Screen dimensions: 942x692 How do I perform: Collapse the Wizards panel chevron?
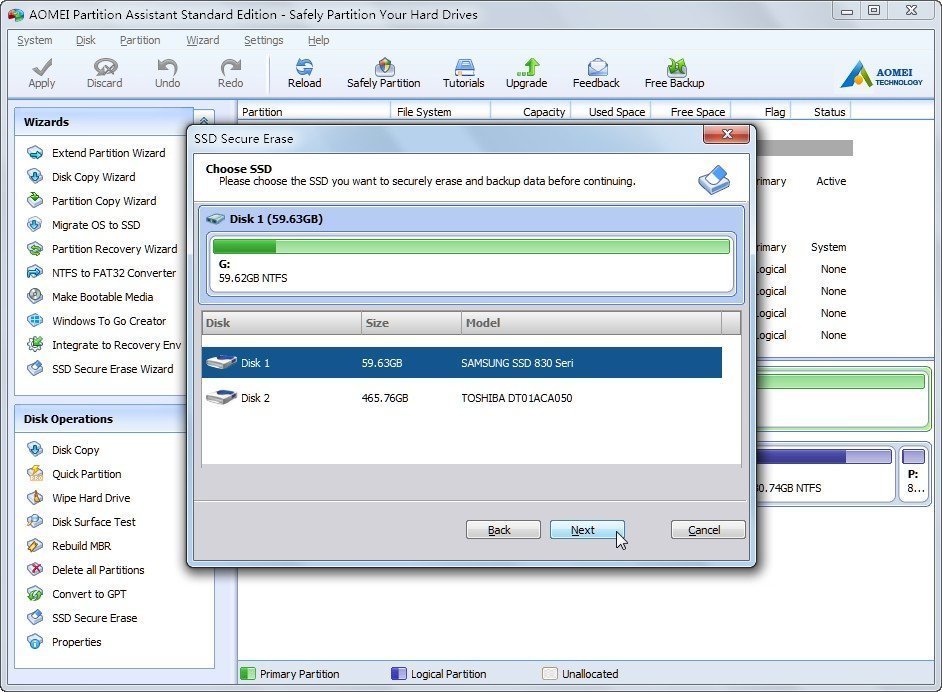point(204,120)
